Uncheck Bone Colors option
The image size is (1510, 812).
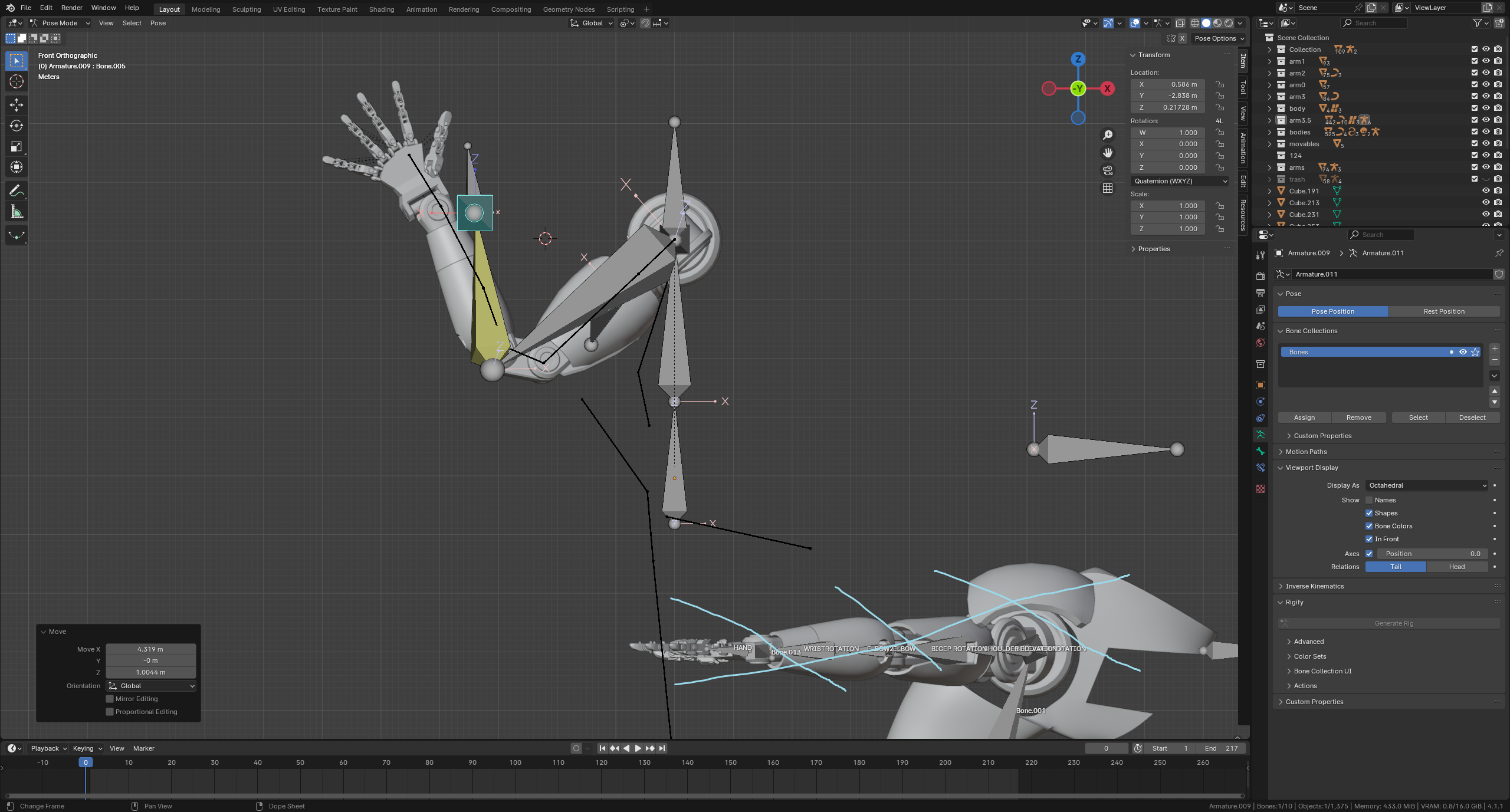point(1369,526)
